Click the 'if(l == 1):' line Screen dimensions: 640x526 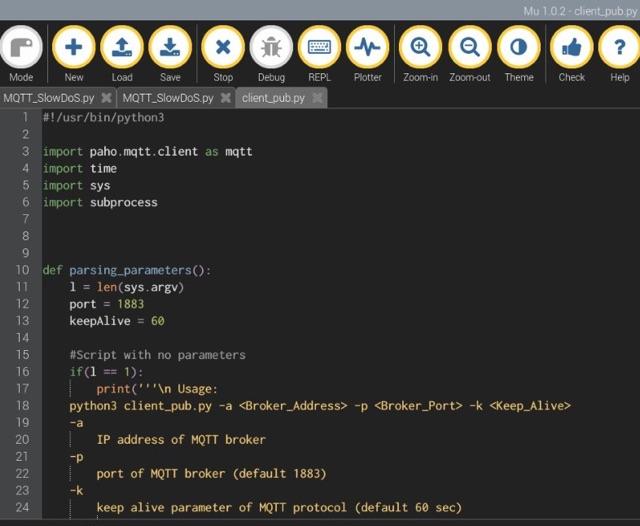coord(106,372)
